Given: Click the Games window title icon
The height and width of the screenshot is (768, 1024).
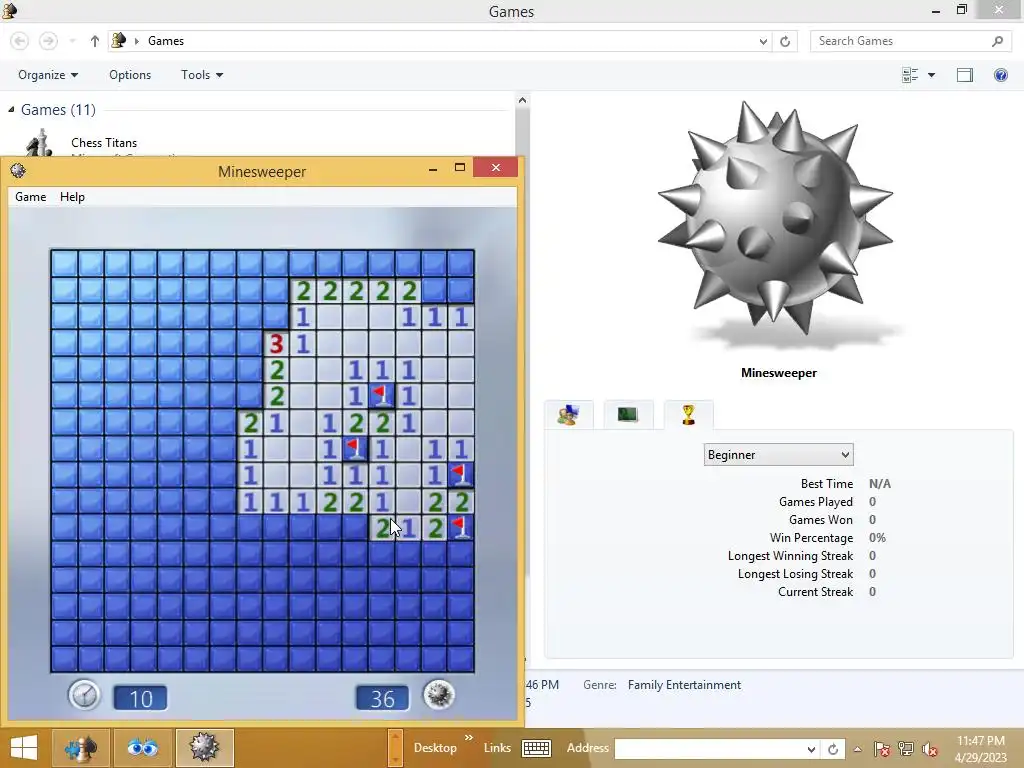Looking at the screenshot, I should (9, 10).
